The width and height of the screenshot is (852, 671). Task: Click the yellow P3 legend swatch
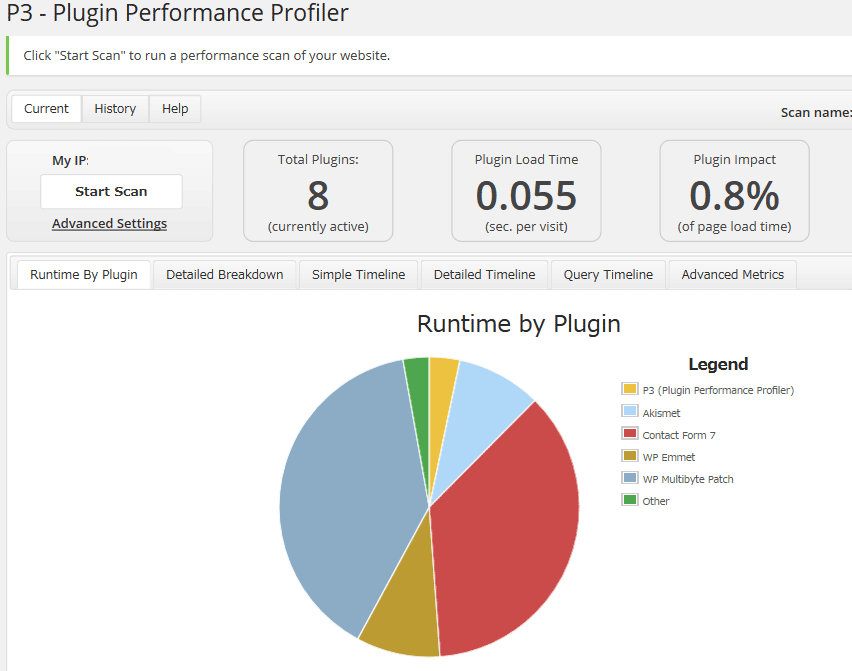point(629,389)
